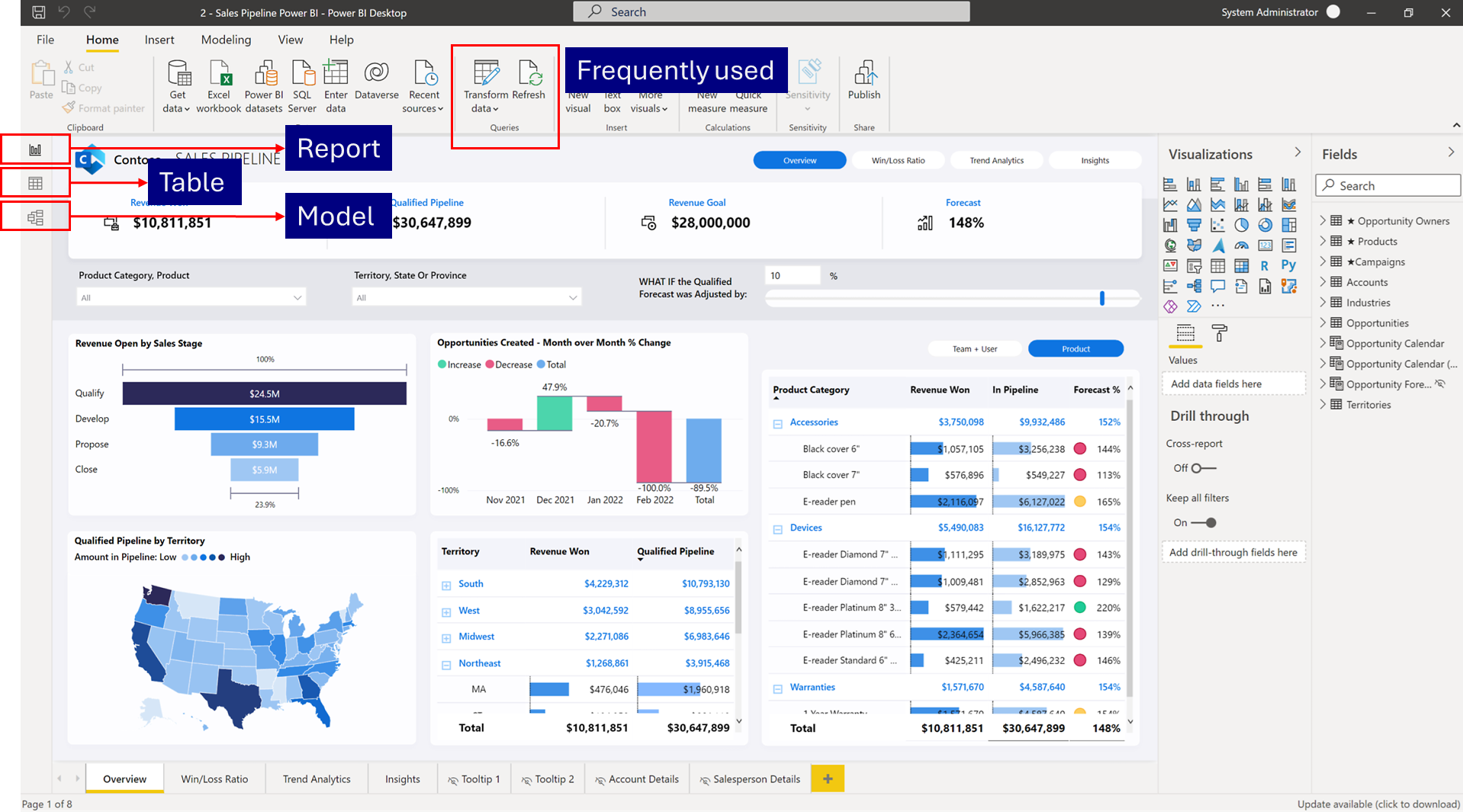Expand the Territories table in Fields
This screenshot has width=1463, height=812.
pos(1323,404)
